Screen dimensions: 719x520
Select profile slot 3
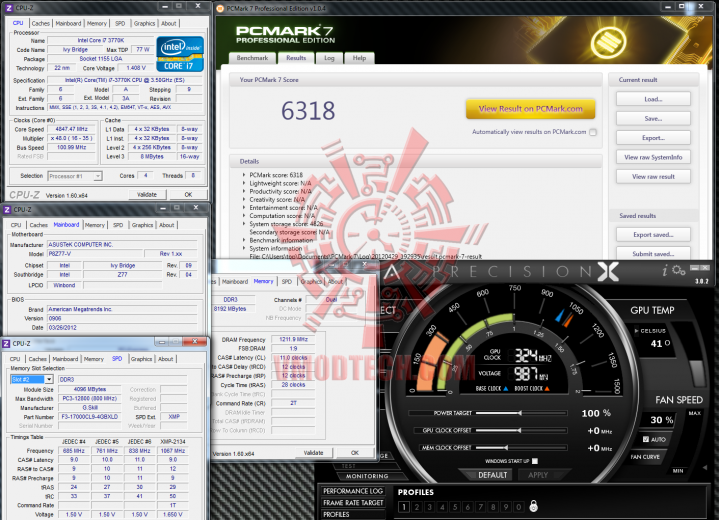pyautogui.click(x=430, y=507)
